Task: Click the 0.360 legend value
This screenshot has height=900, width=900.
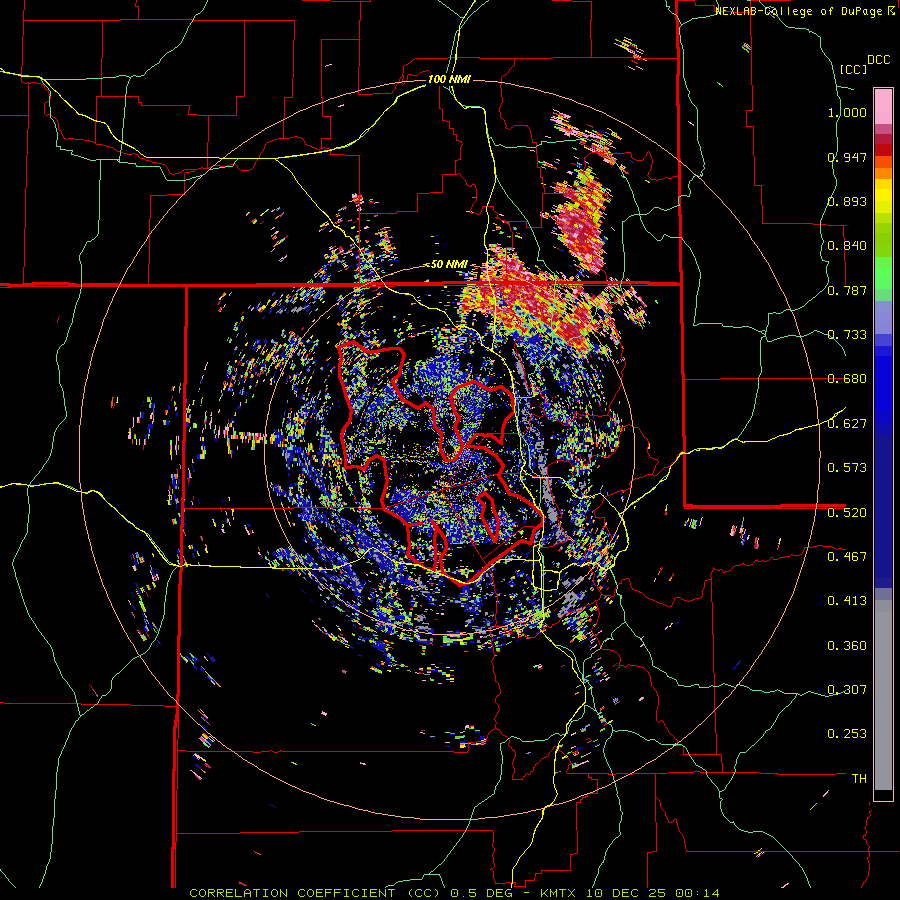Action: point(847,646)
